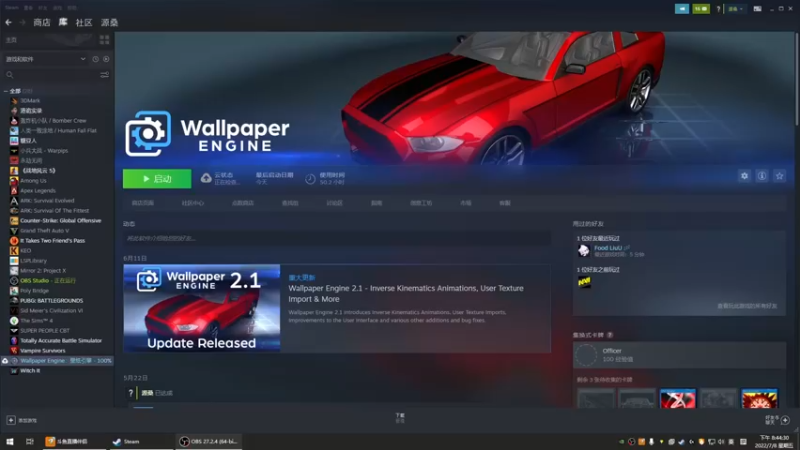
Task: Show Wallpaper Engine info icon
Action: tap(762, 176)
